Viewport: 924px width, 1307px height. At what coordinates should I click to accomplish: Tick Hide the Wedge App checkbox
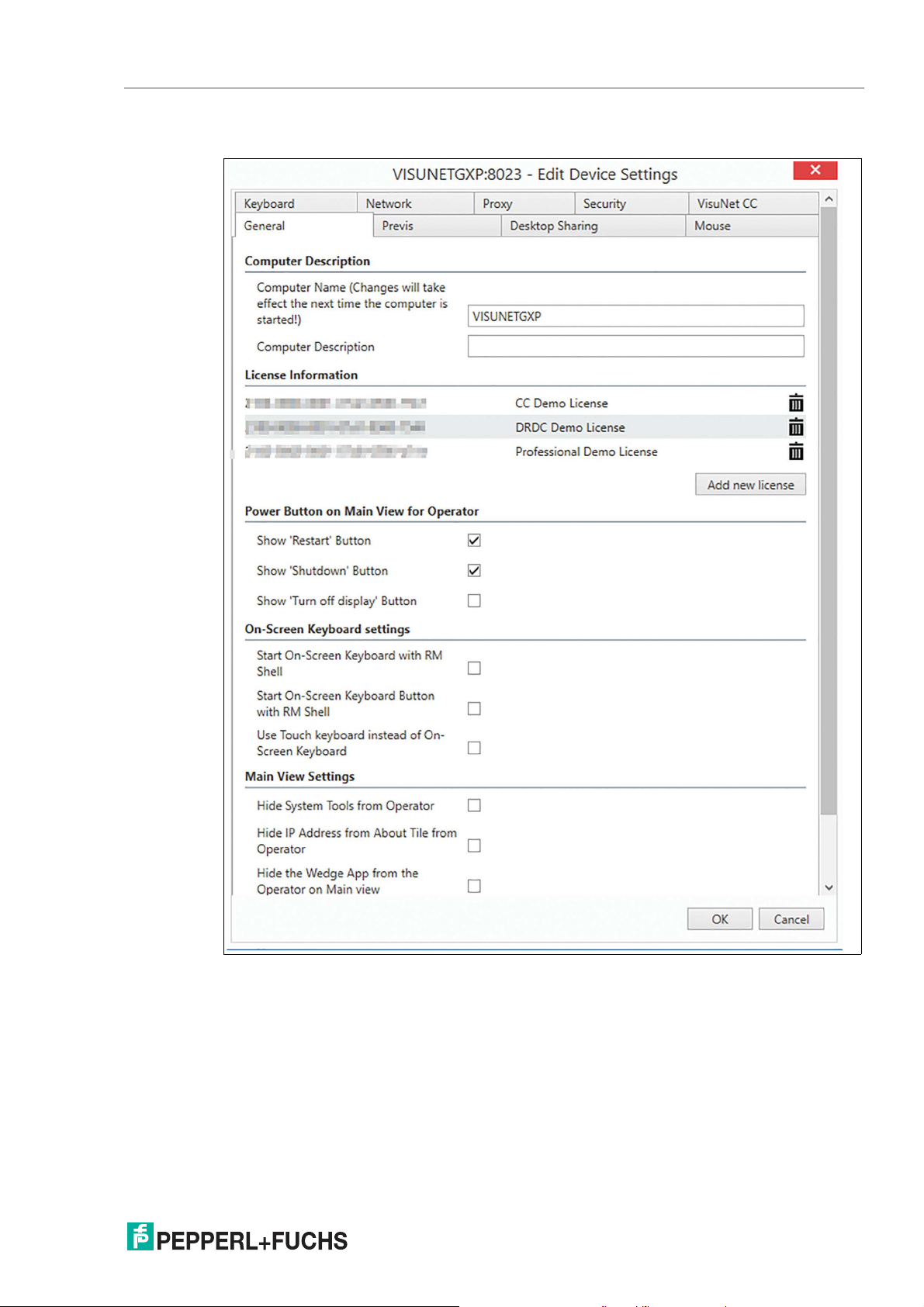474,886
